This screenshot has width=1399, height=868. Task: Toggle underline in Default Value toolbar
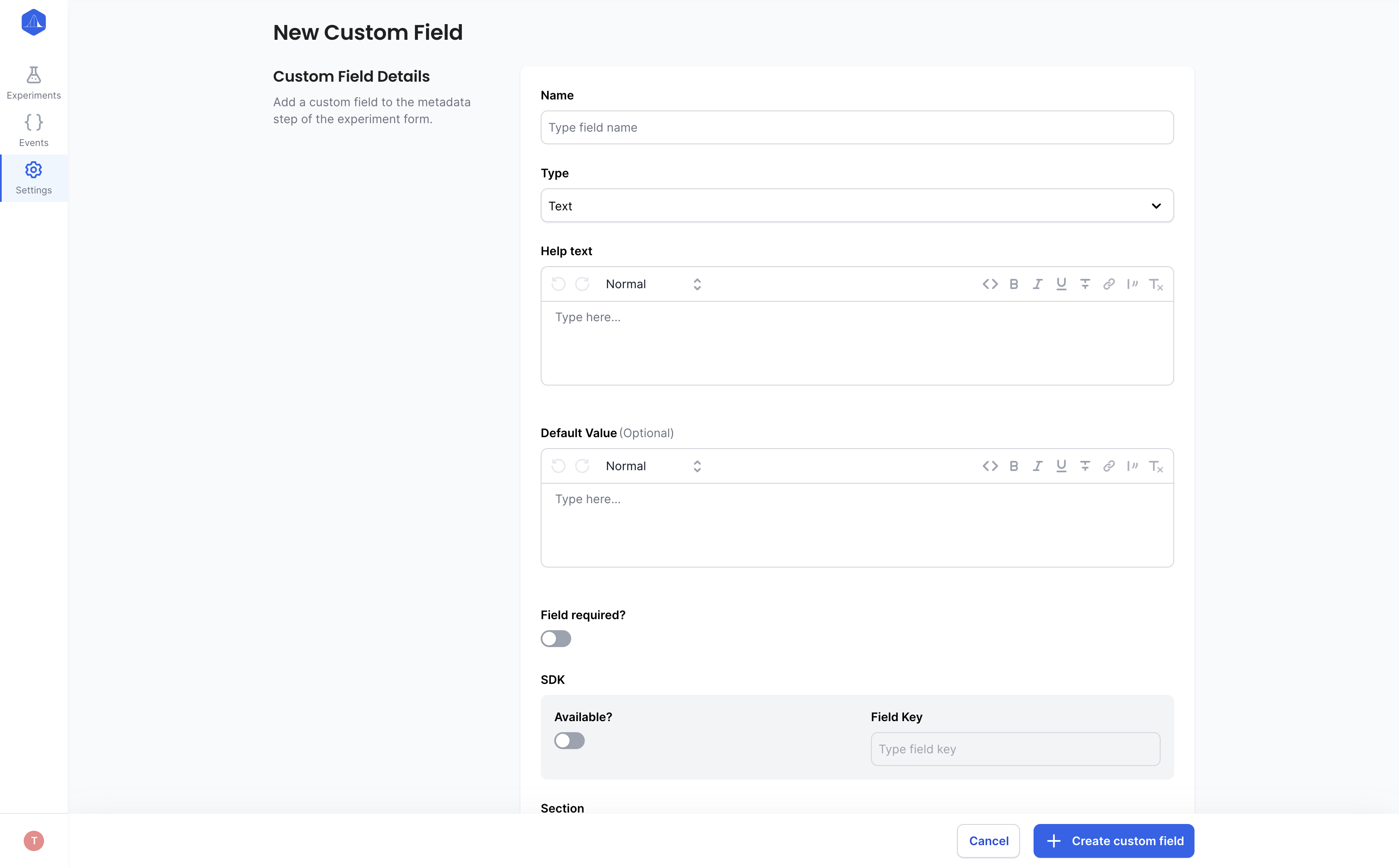[1061, 466]
